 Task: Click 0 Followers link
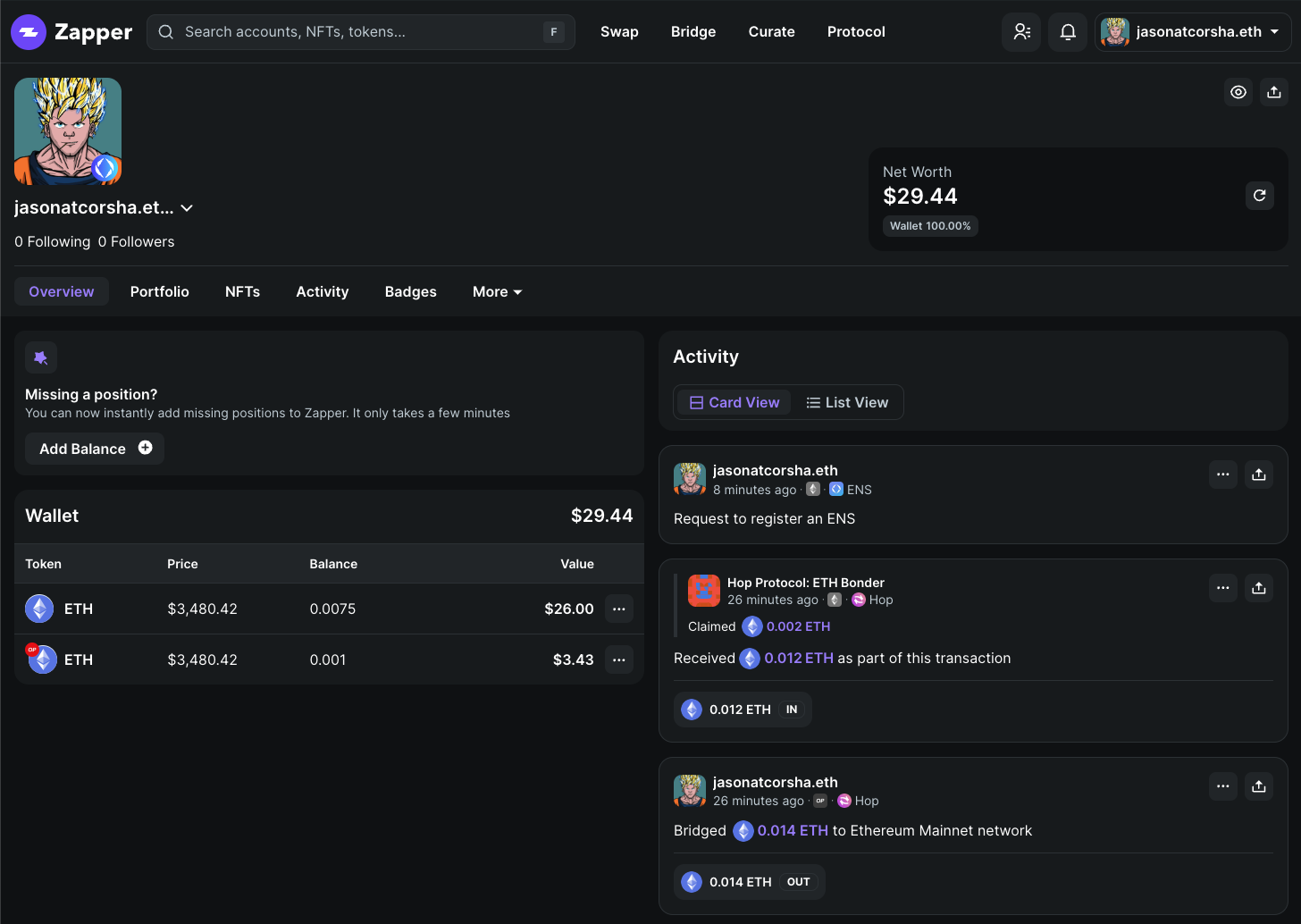point(137,242)
